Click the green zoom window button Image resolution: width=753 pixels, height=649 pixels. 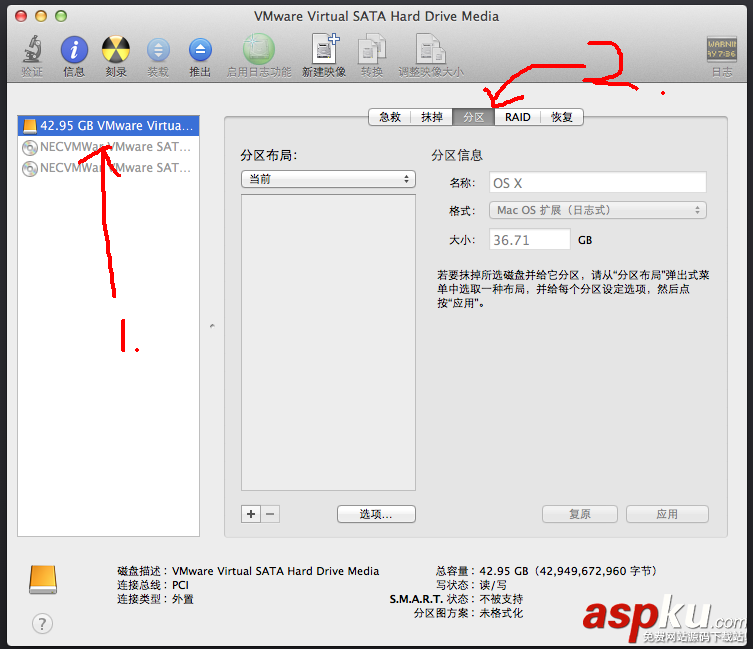point(61,16)
